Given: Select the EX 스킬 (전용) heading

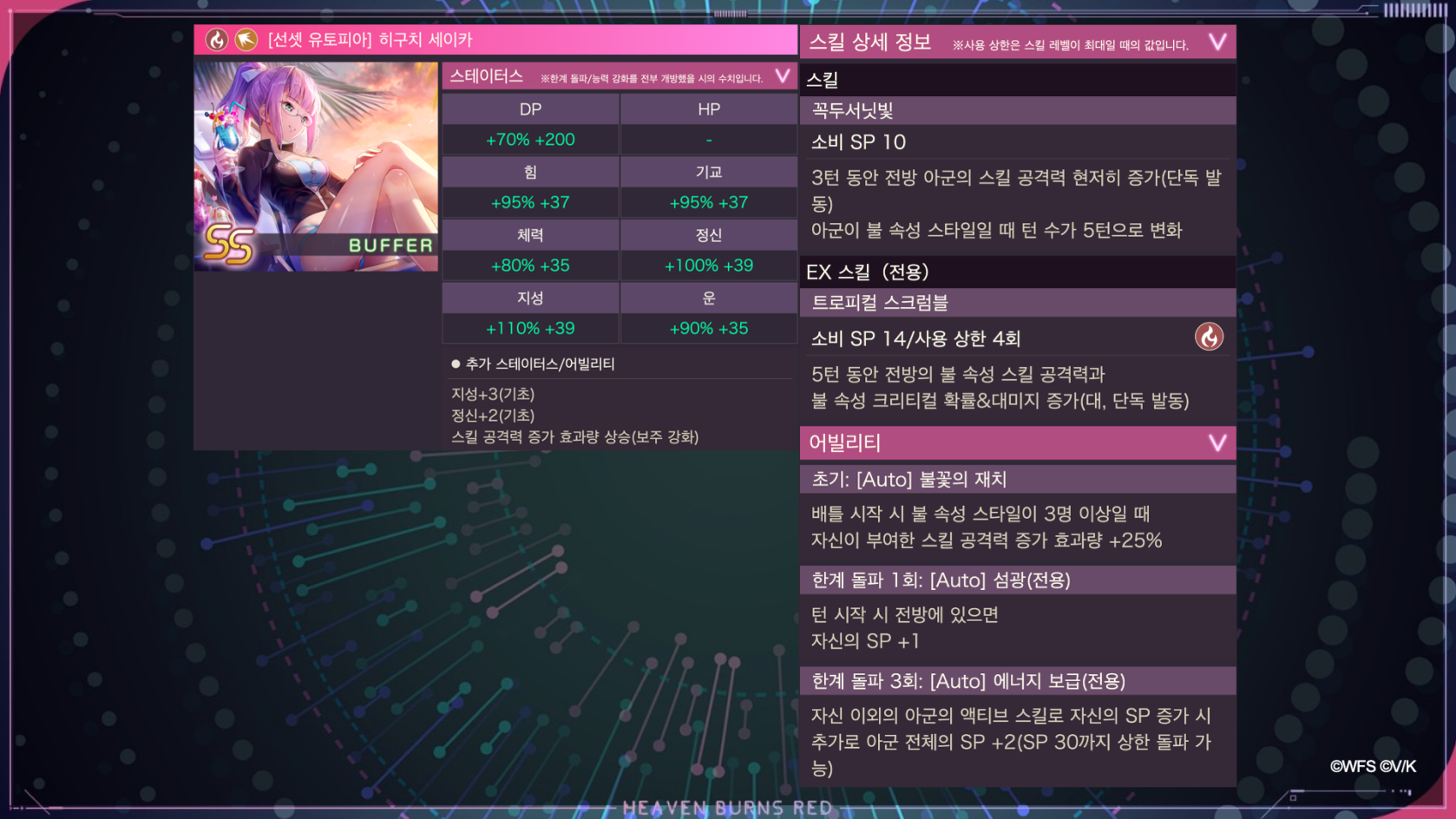Looking at the screenshot, I should click(868, 272).
